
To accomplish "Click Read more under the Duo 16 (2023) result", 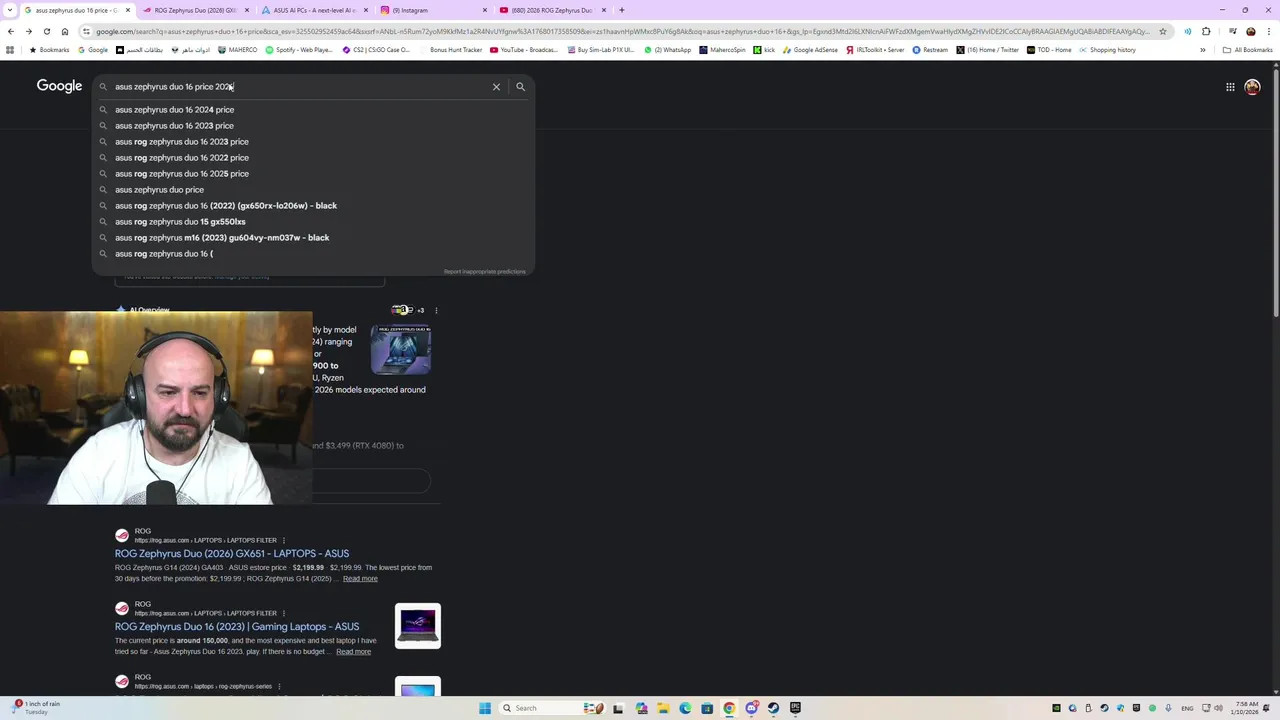I will 353,652.
